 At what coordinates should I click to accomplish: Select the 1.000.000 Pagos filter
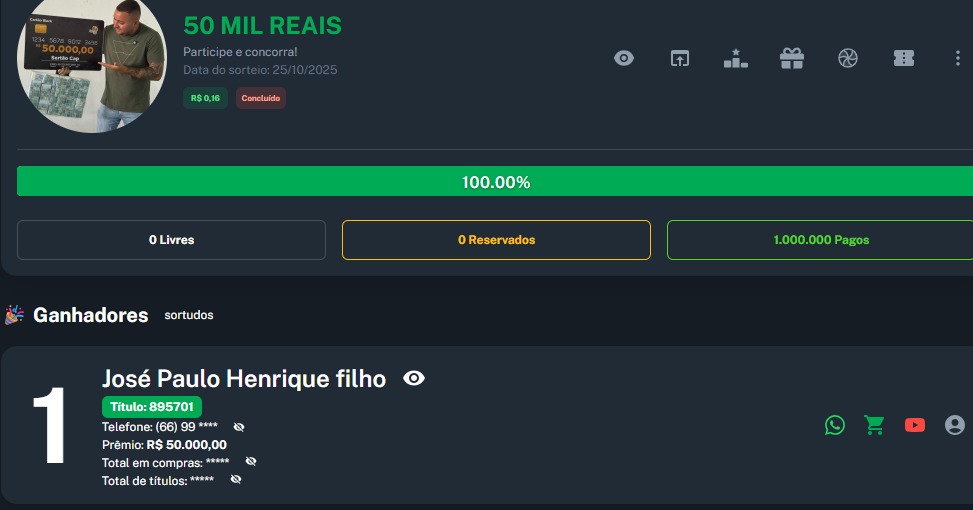[x=820, y=240]
